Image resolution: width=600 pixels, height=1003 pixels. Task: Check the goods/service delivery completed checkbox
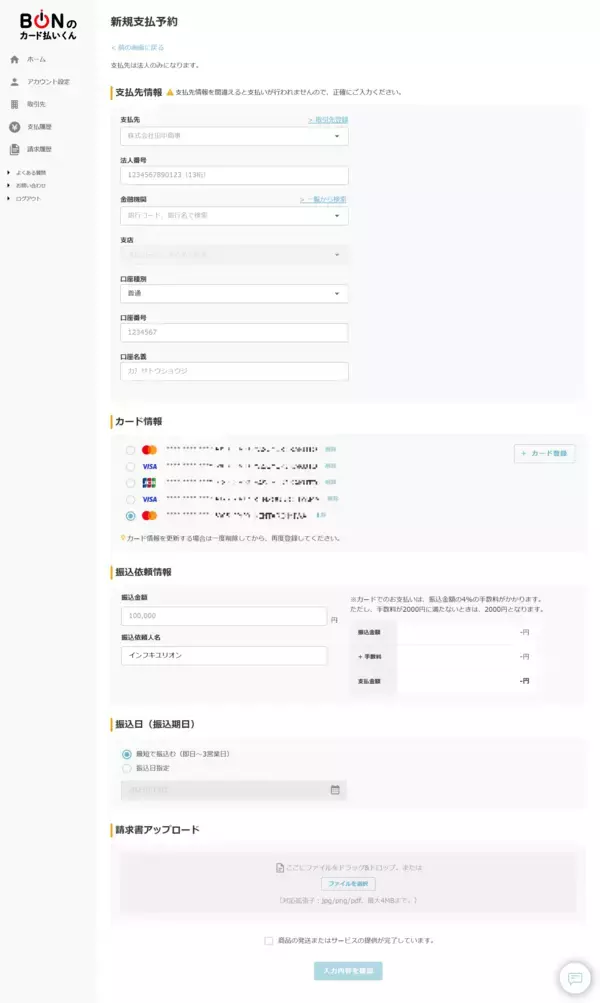click(x=269, y=941)
